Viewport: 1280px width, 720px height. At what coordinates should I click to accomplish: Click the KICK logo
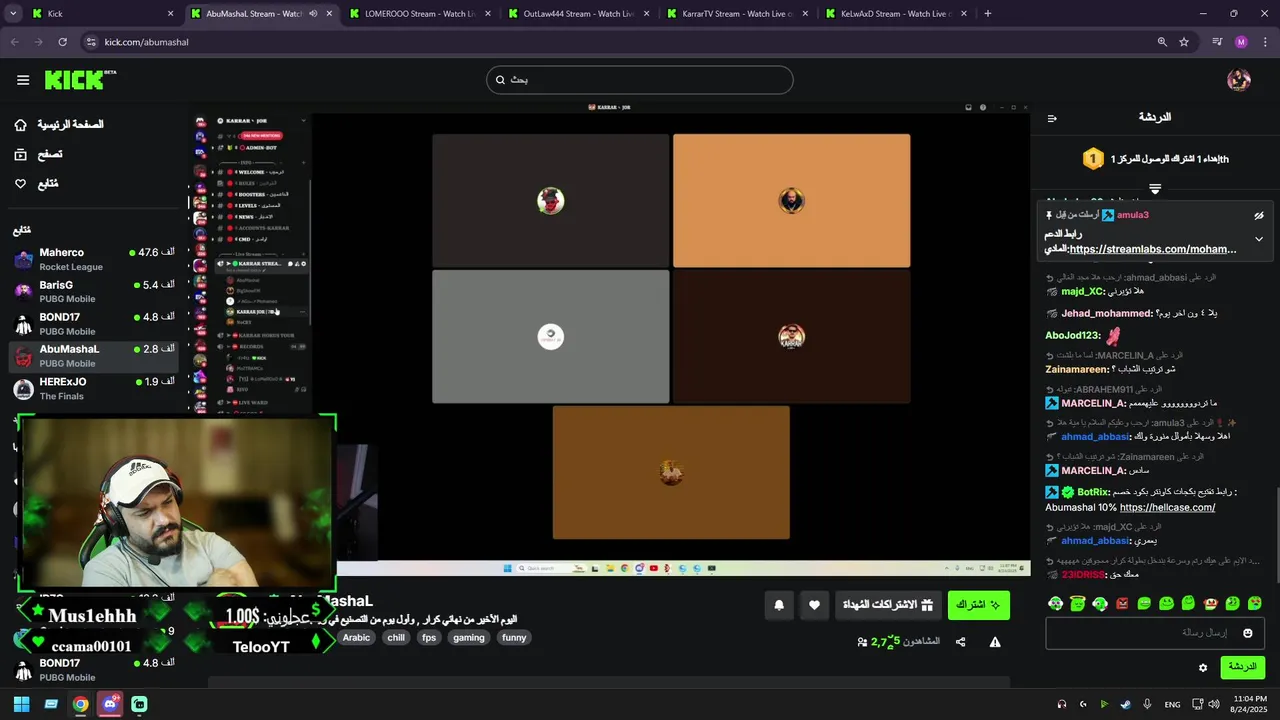pos(80,80)
